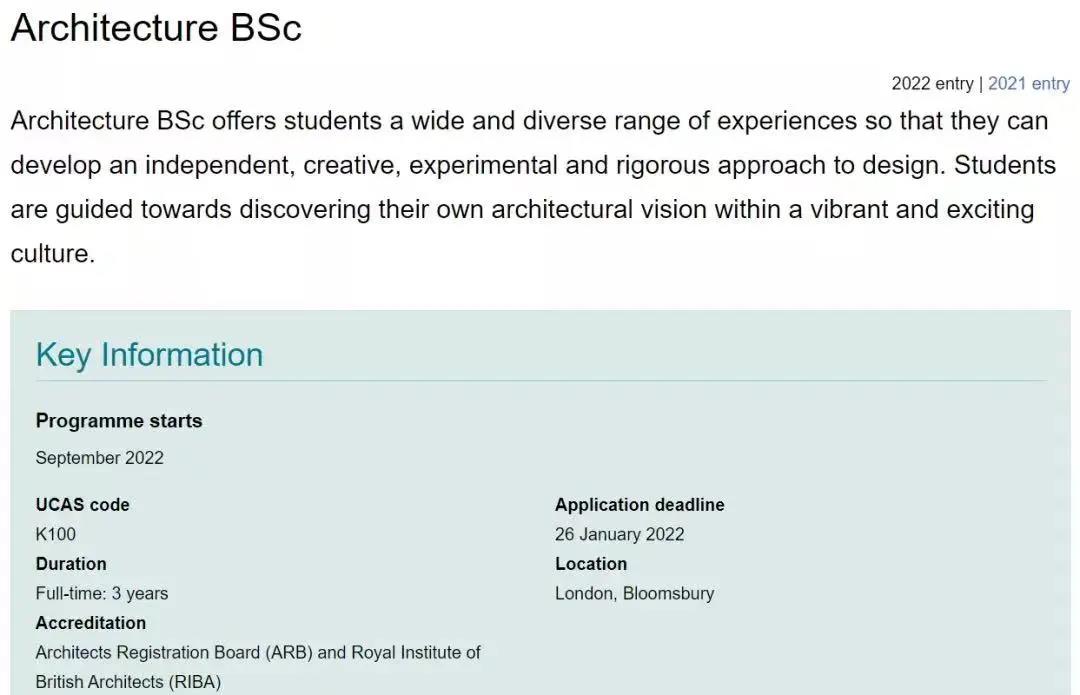Select the Programme starts label
This screenshot has width=1080, height=695.
[x=119, y=421]
